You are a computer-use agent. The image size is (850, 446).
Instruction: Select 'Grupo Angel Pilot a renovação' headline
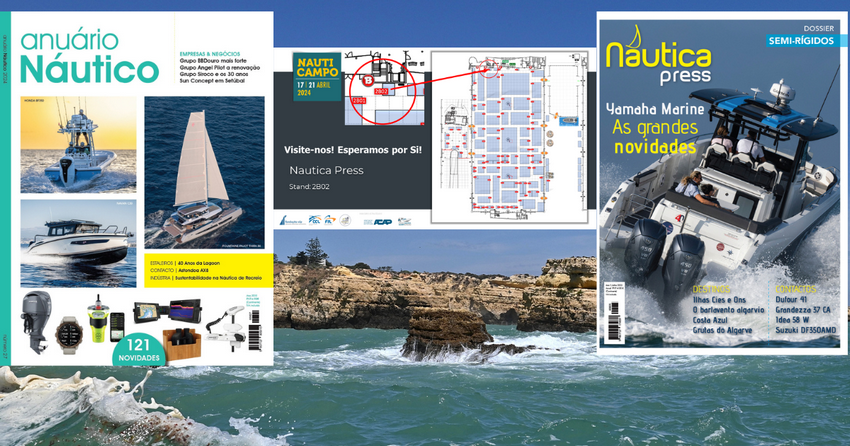220,68
